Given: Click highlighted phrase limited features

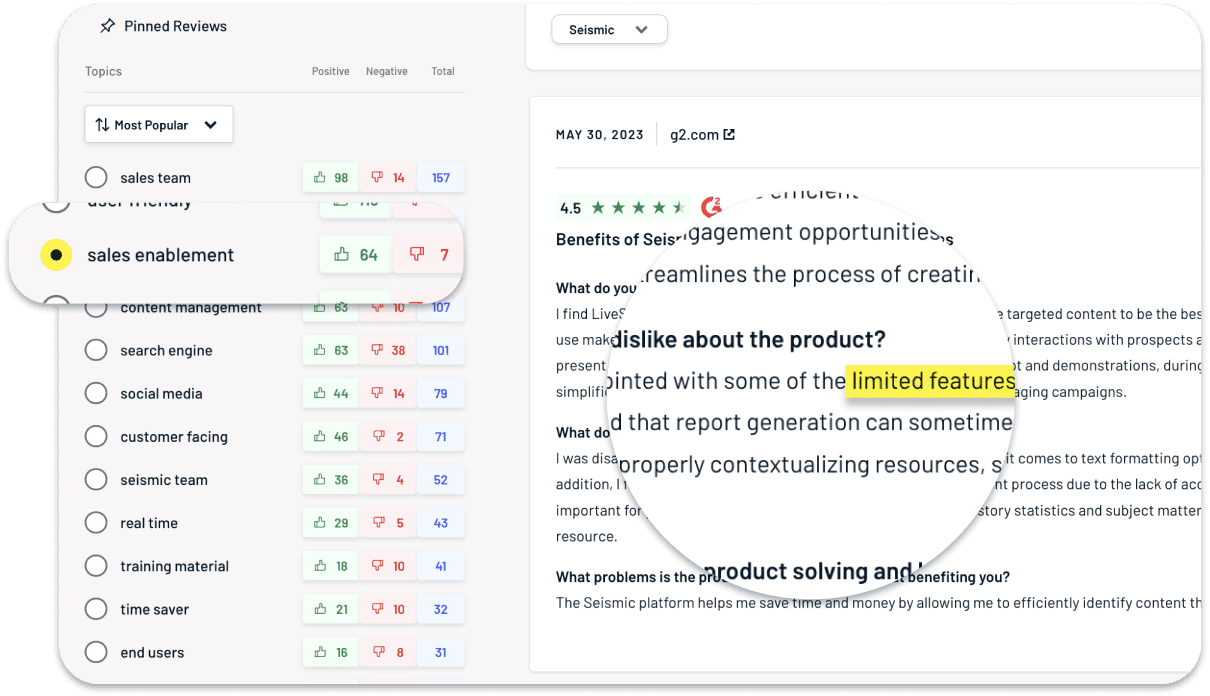Looking at the screenshot, I should click(931, 381).
